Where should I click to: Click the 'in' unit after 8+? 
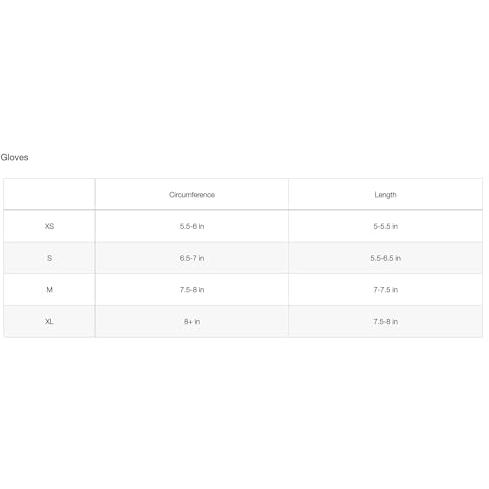coord(197,321)
